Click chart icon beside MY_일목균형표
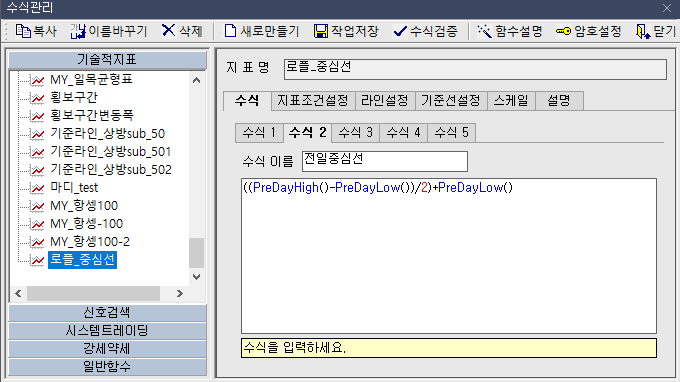Screen dimensions: 680x382 click(x=38, y=80)
